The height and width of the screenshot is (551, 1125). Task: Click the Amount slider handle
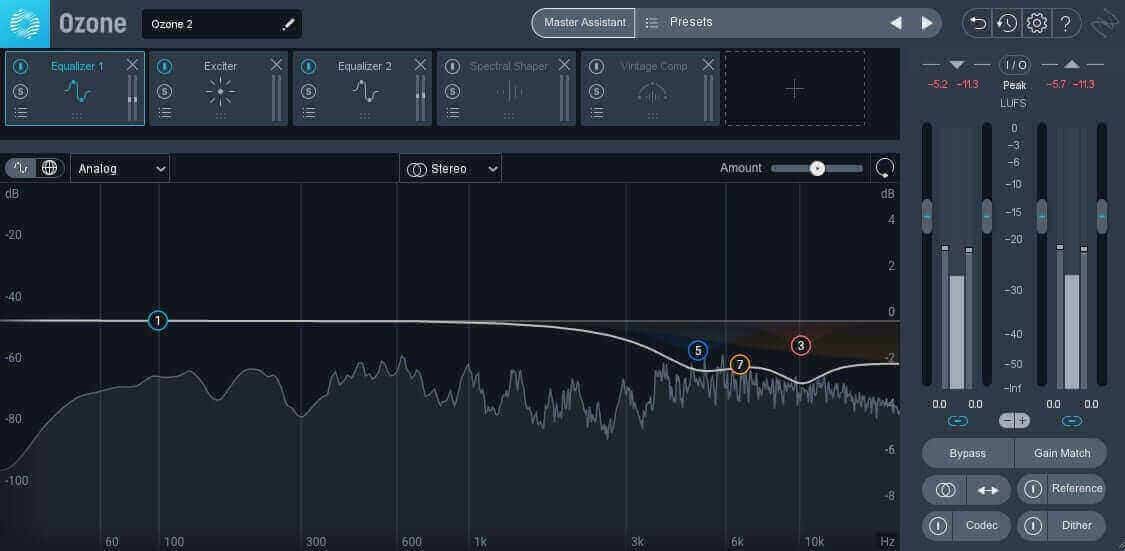point(817,169)
